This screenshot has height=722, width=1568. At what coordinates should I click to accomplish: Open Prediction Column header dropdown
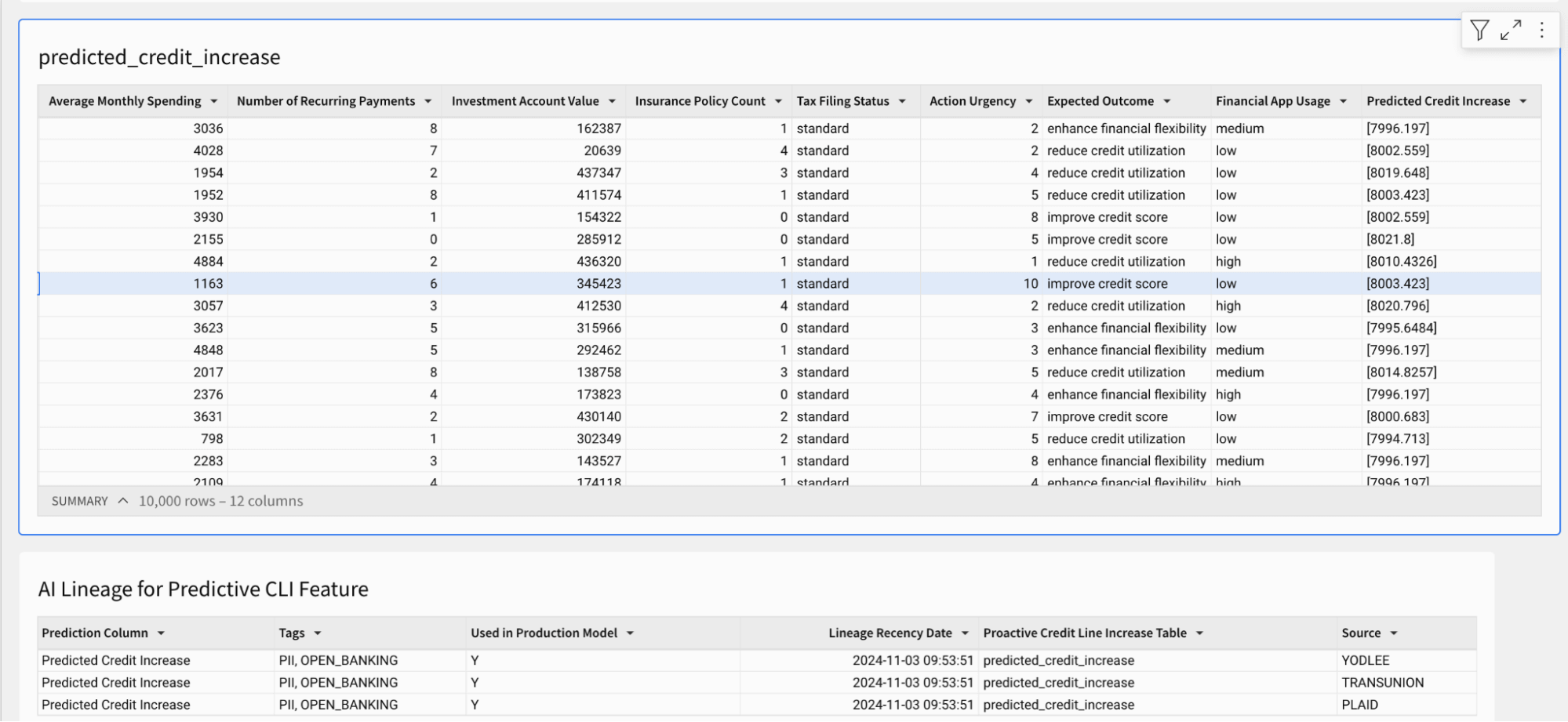point(161,633)
